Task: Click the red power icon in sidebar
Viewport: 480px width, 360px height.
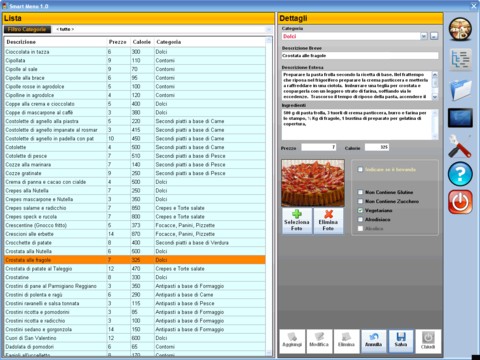Action: [460, 202]
